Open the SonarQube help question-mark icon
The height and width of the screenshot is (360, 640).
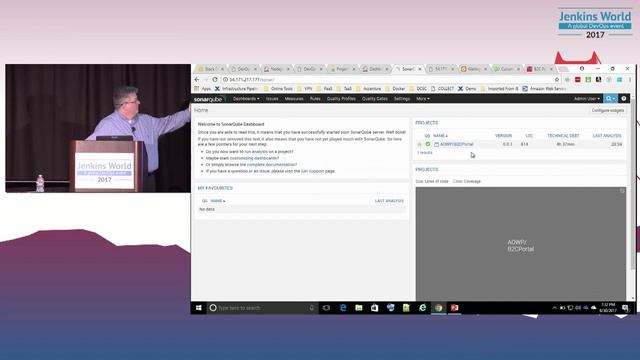pos(624,98)
